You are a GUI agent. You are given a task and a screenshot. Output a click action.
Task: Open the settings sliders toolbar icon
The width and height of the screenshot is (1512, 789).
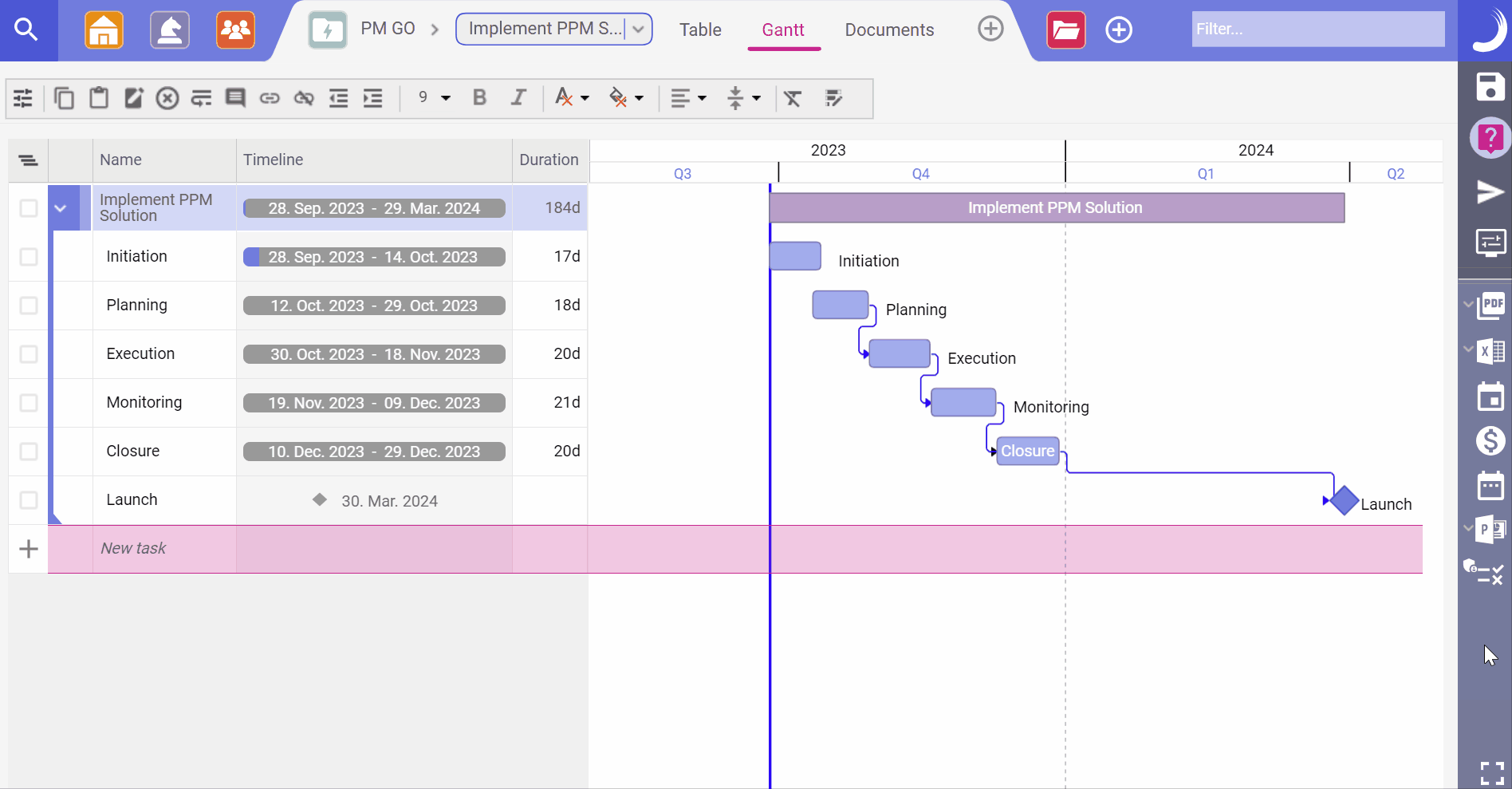tap(23, 98)
